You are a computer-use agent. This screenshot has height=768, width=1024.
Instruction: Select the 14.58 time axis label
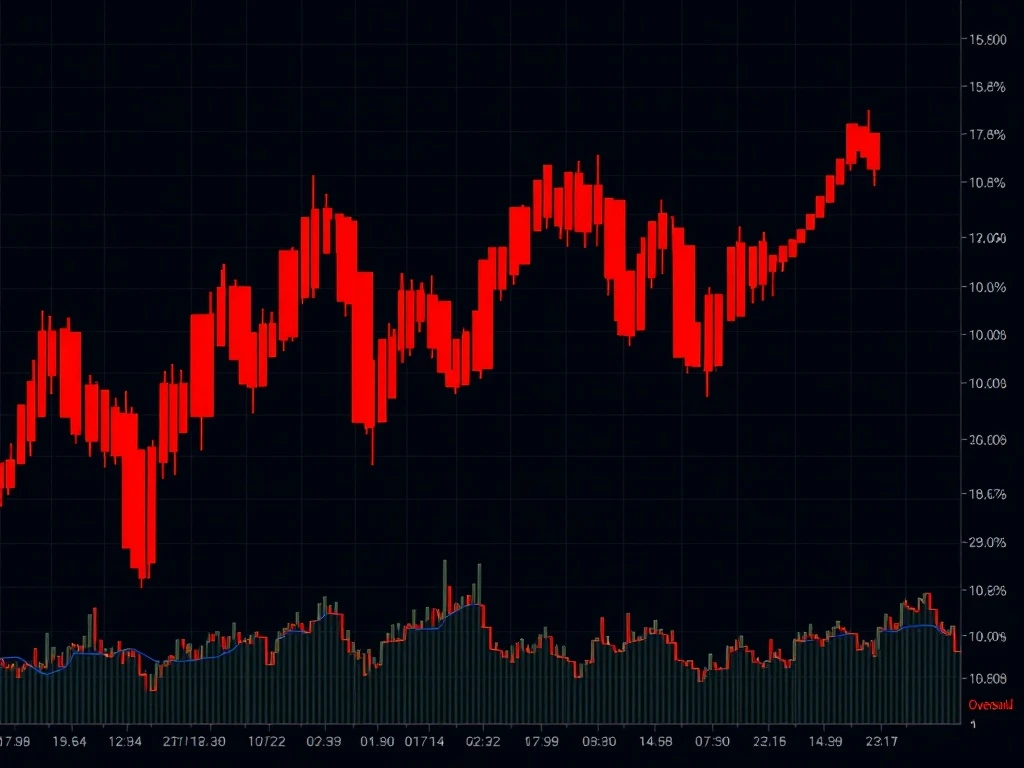pyautogui.click(x=655, y=741)
